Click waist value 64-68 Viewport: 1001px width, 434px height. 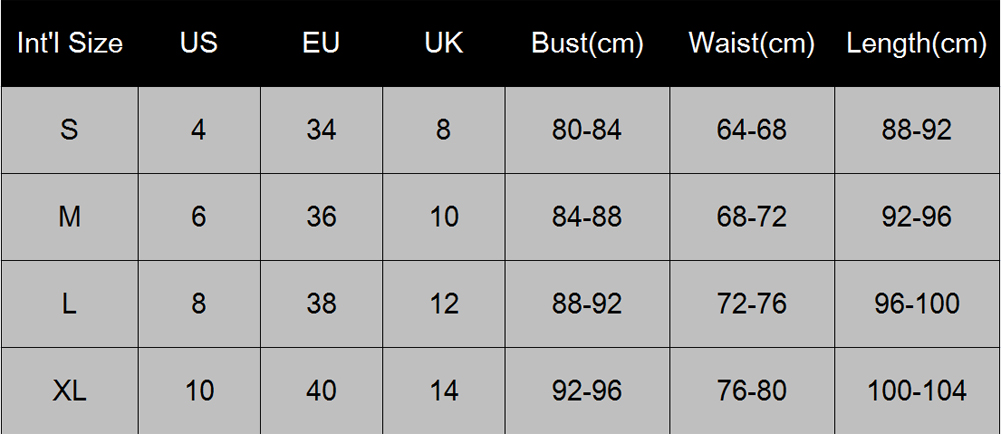[x=752, y=130]
